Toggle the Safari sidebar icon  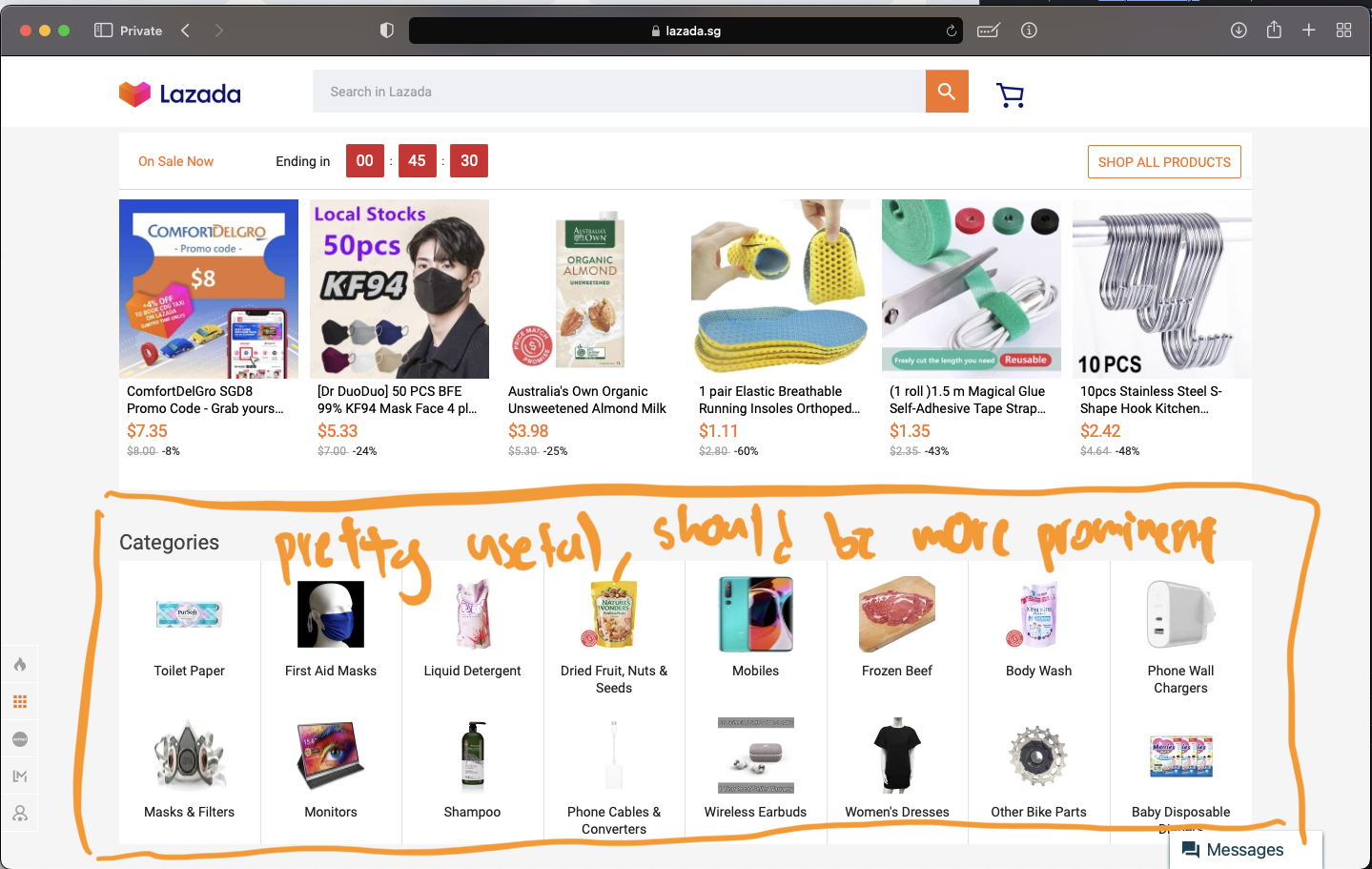103,31
